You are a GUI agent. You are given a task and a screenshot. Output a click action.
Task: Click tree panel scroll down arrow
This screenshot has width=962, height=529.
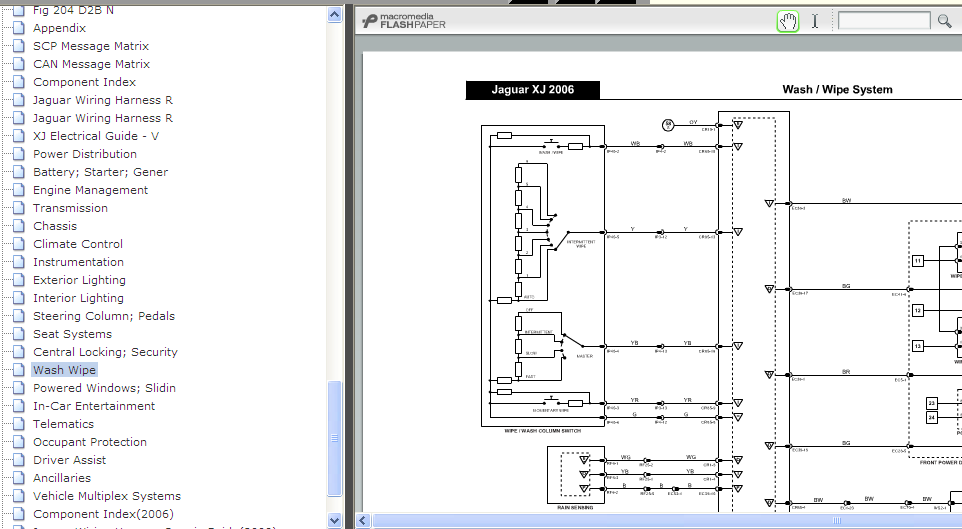334,520
